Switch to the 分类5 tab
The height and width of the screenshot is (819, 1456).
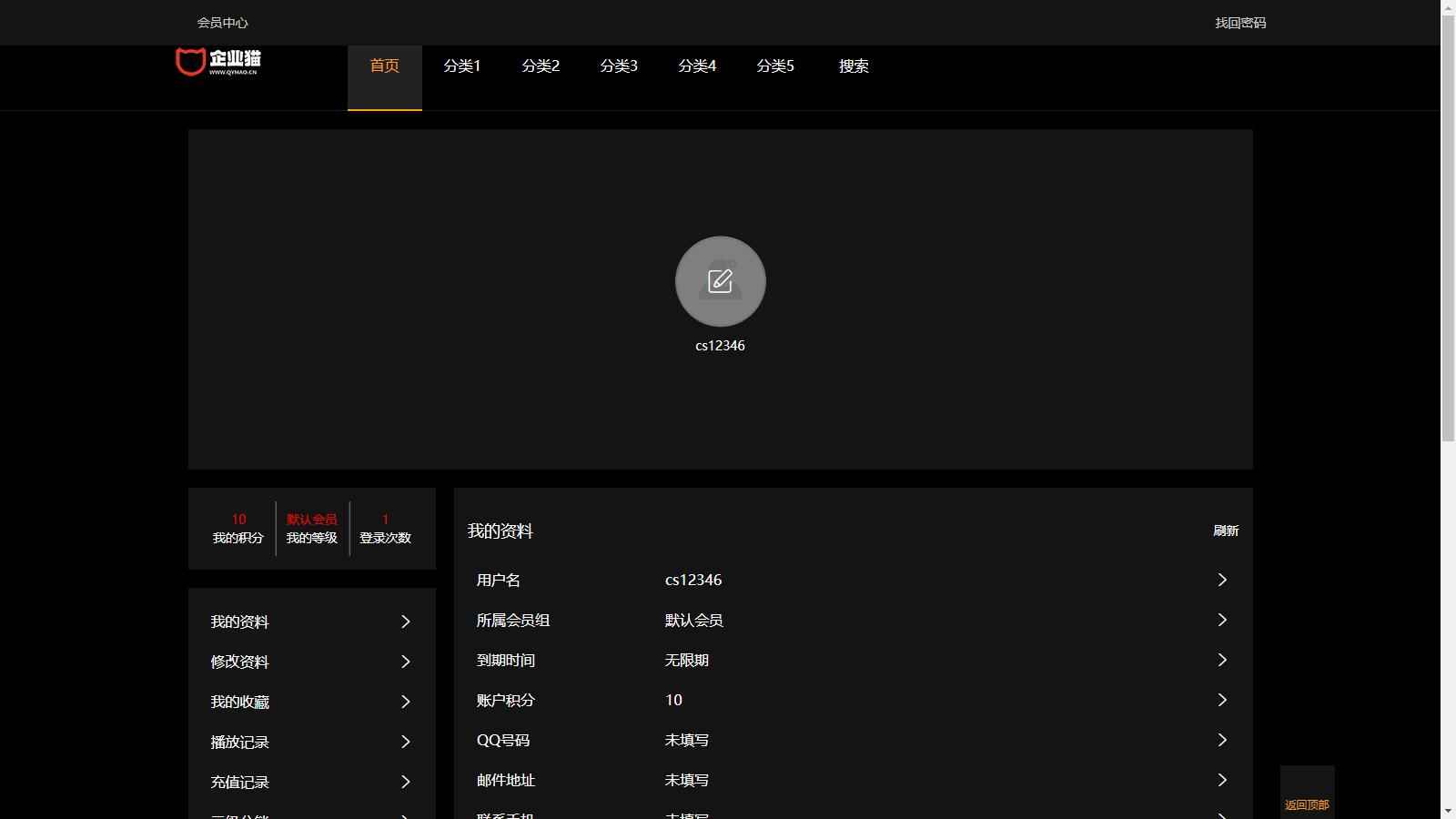pyautogui.click(x=775, y=66)
